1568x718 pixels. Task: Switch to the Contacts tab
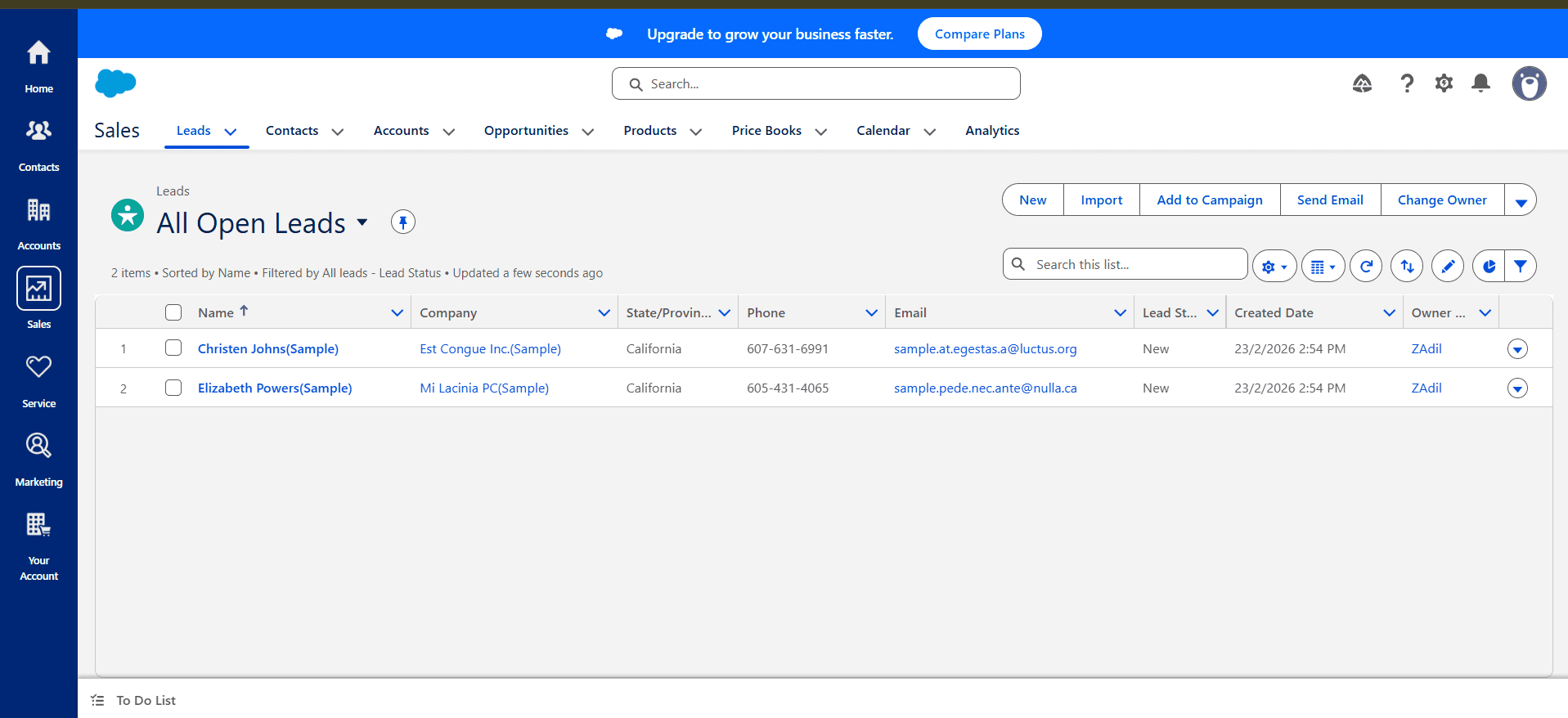(x=292, y=131)
